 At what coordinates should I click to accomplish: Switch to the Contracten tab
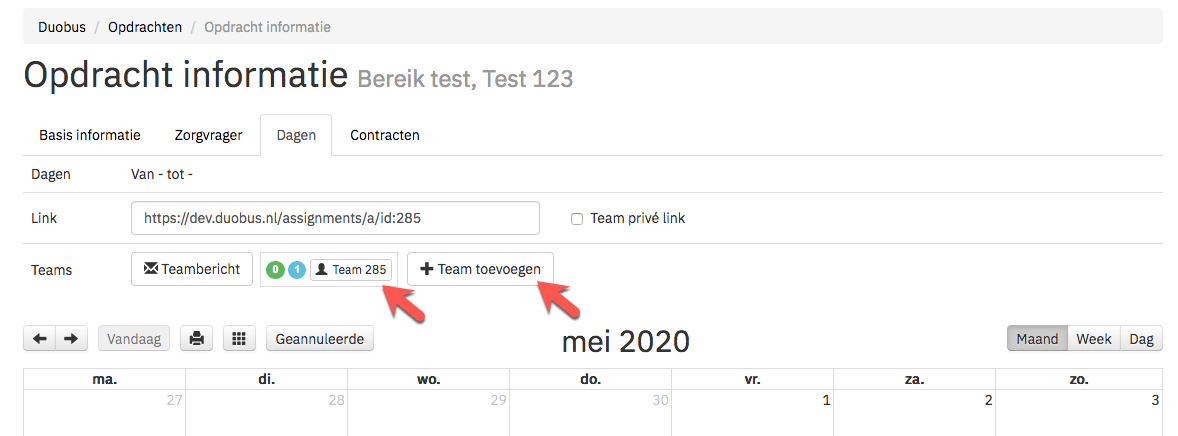click(385, 135)
